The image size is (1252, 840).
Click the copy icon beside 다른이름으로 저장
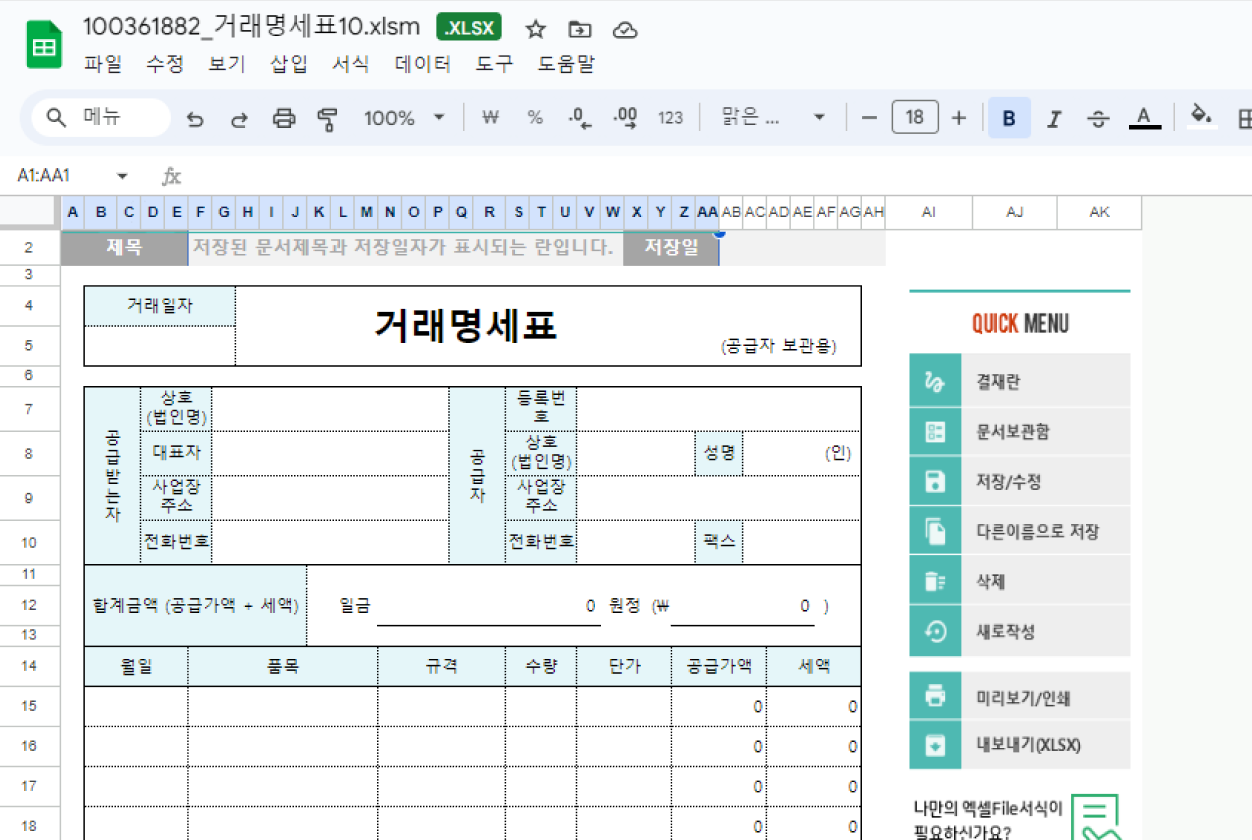coord(936,532)
